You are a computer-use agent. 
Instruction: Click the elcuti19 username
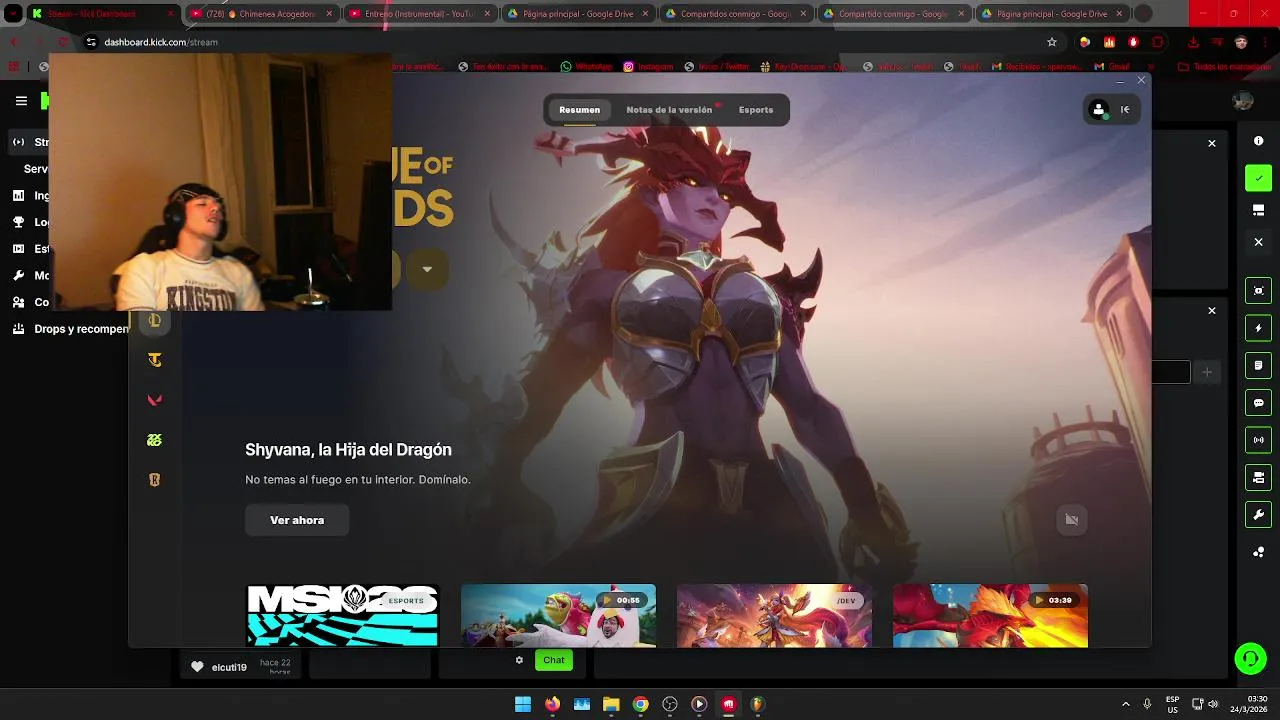click(x=229, y=667)
